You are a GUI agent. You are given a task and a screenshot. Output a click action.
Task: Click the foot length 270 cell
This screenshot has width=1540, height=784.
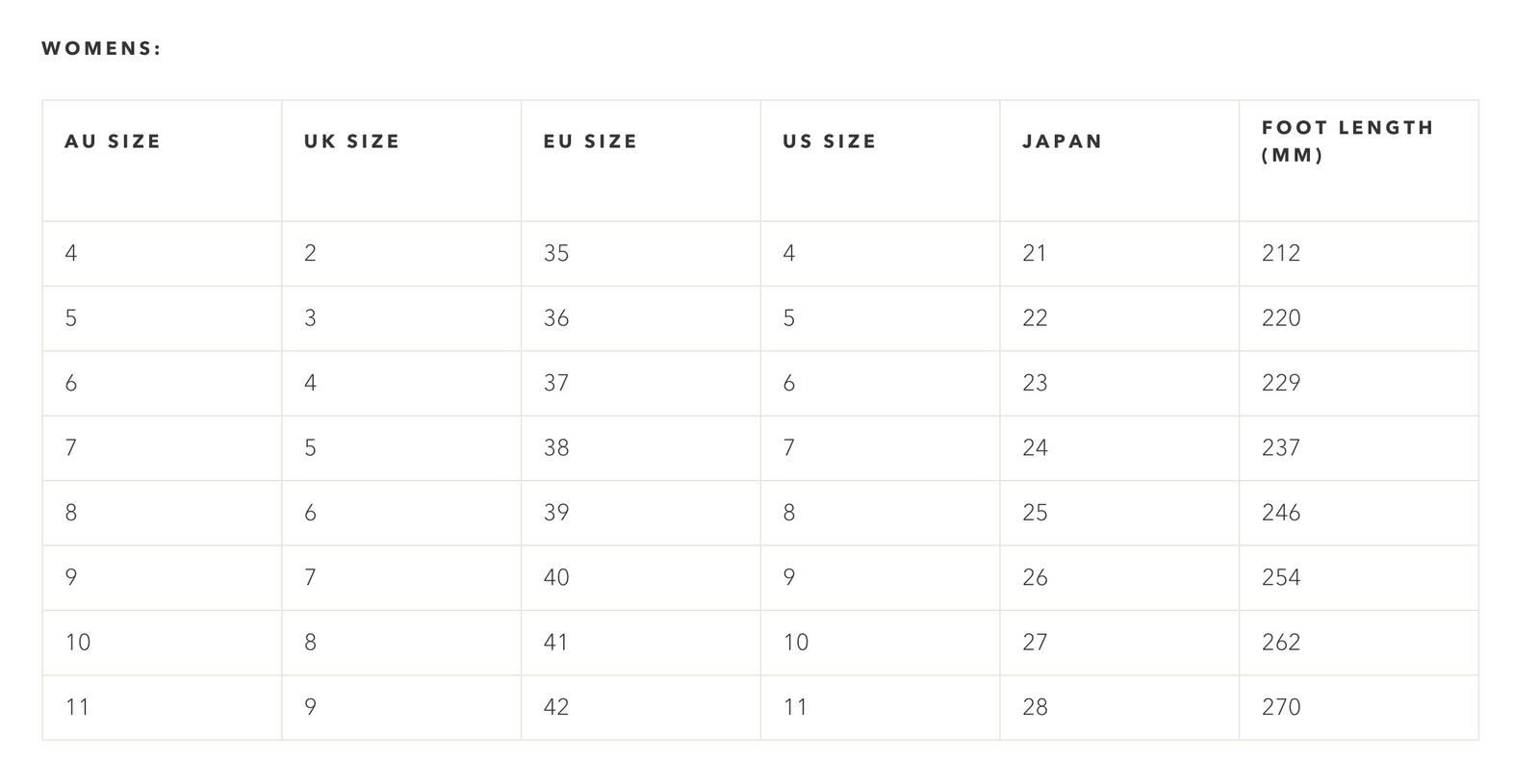1281,707
